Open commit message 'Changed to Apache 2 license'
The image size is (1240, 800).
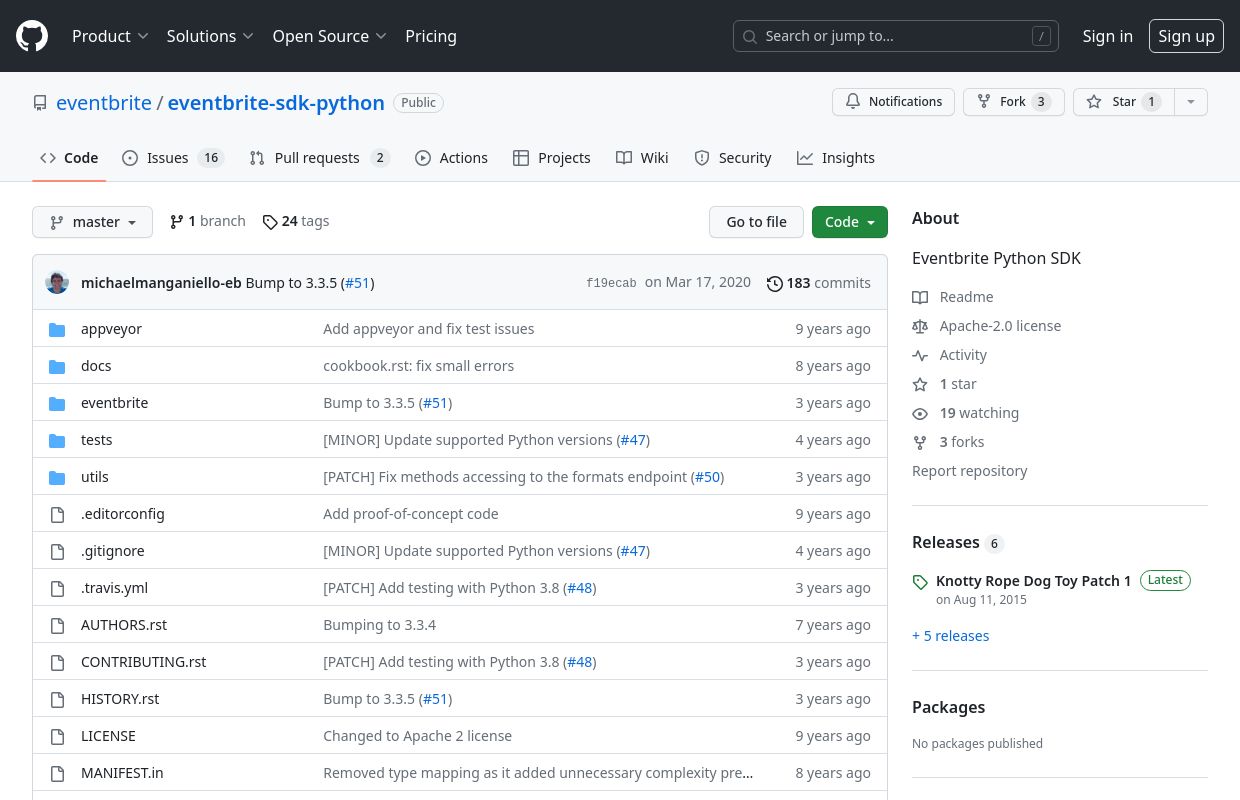point(418,736)
